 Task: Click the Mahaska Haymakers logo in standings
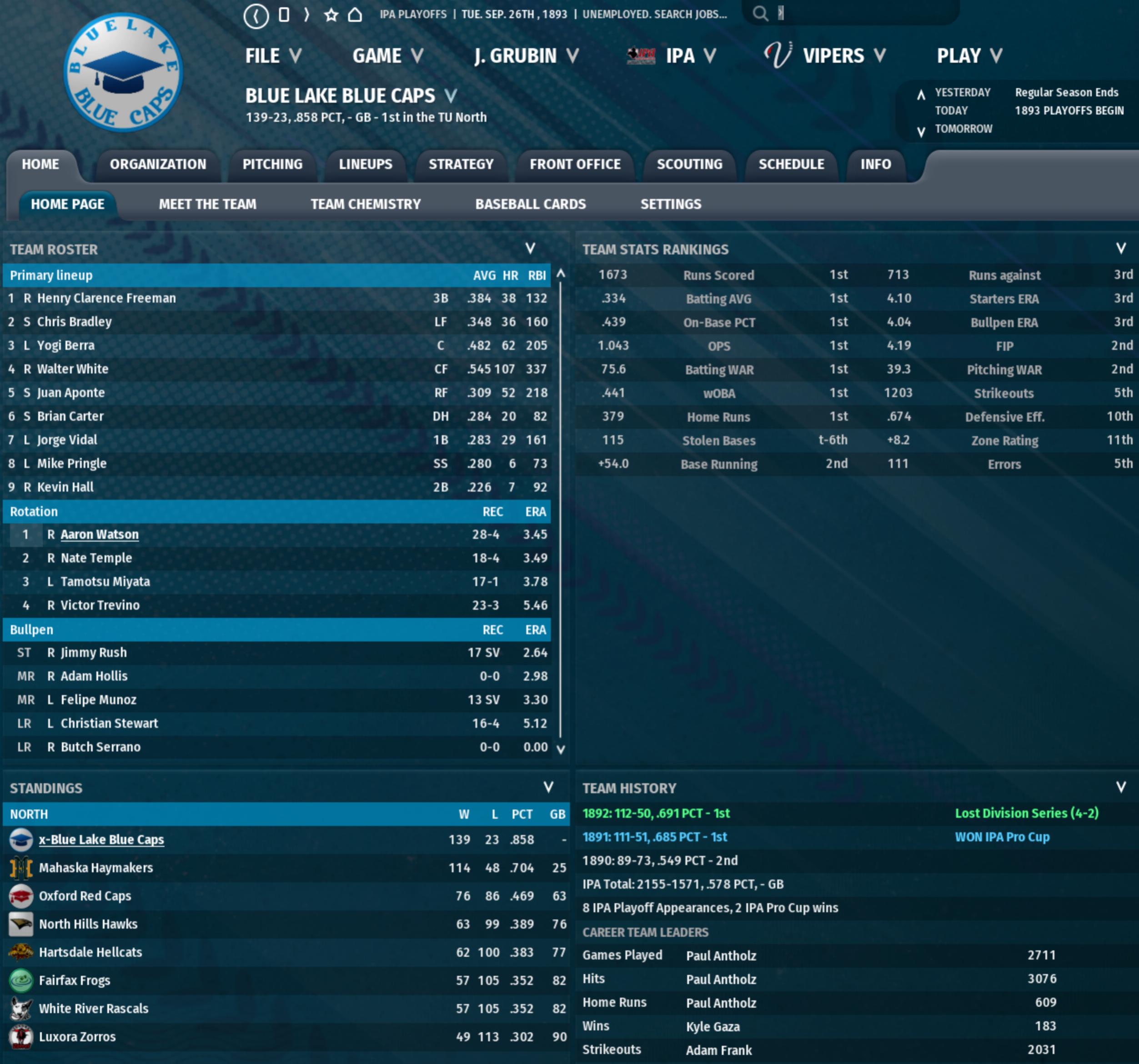21,868
